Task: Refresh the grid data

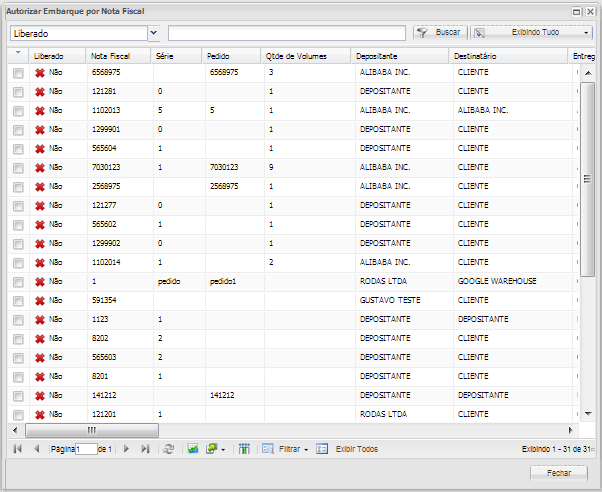Action: 169,449
